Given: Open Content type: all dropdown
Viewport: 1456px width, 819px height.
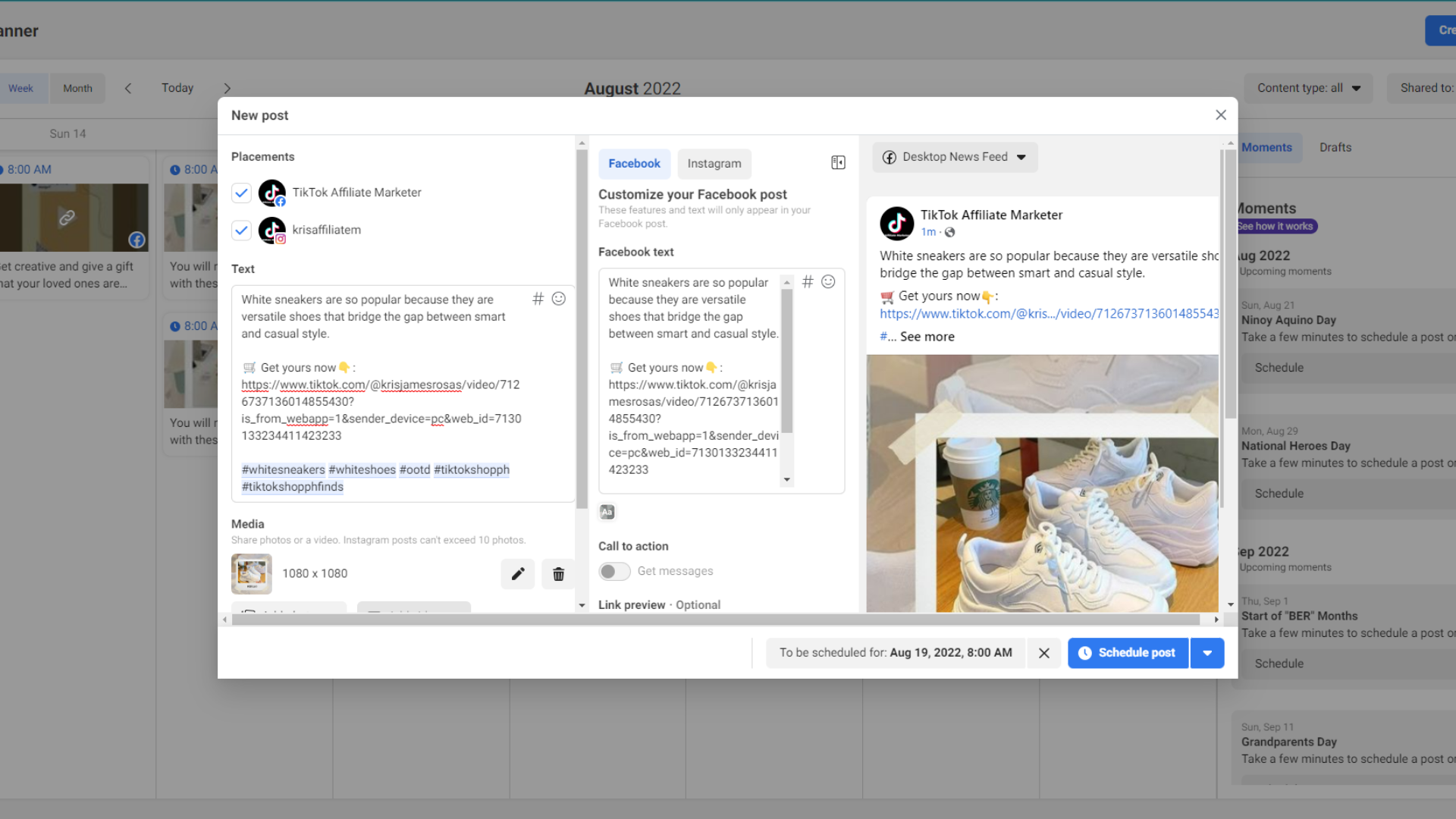Looking at the screenshot, I should click(1309, 88).
